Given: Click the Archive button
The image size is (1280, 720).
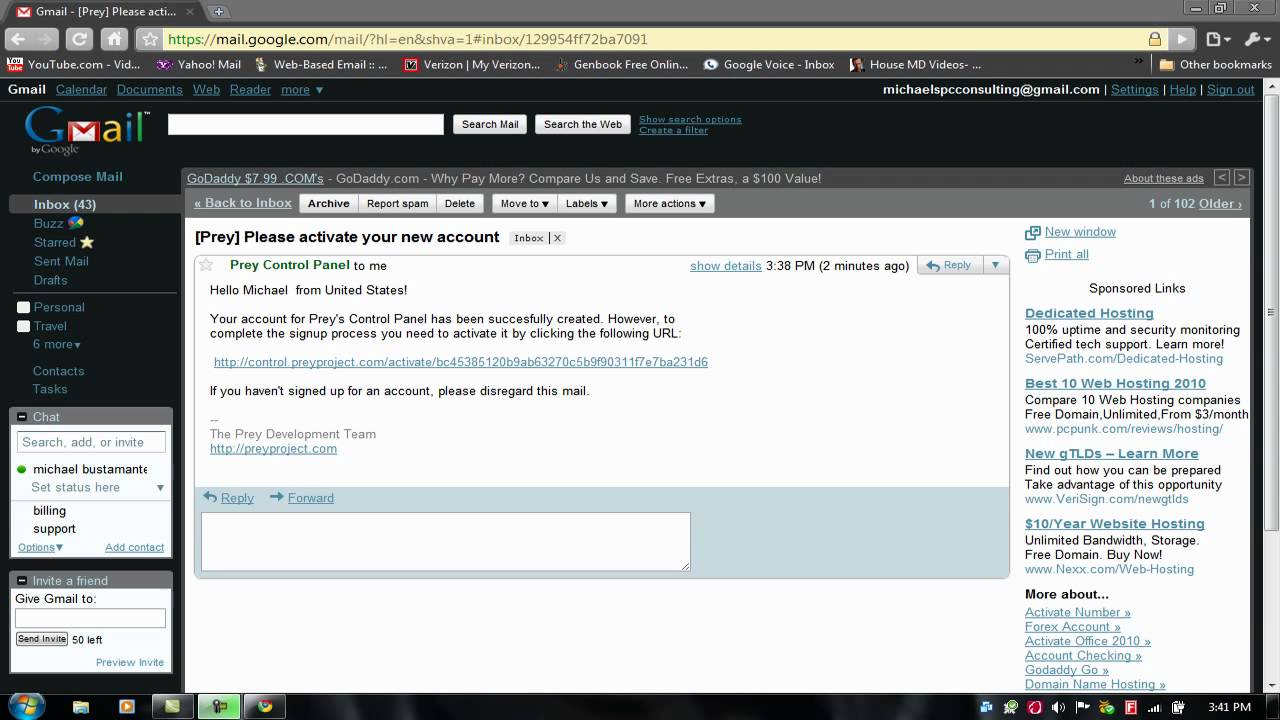Looking at the screenshot, I should click(328, 203).
